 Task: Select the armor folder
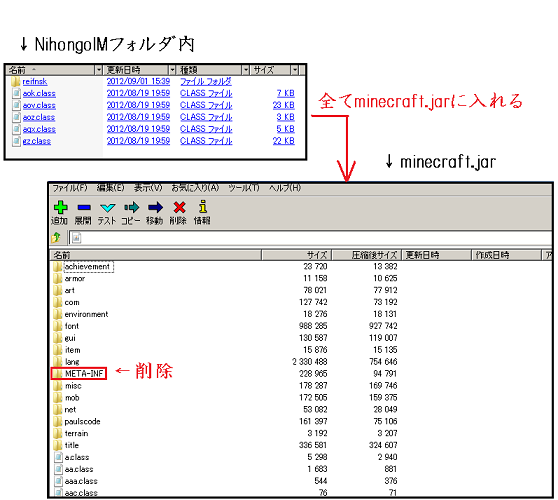coord(75,279)
